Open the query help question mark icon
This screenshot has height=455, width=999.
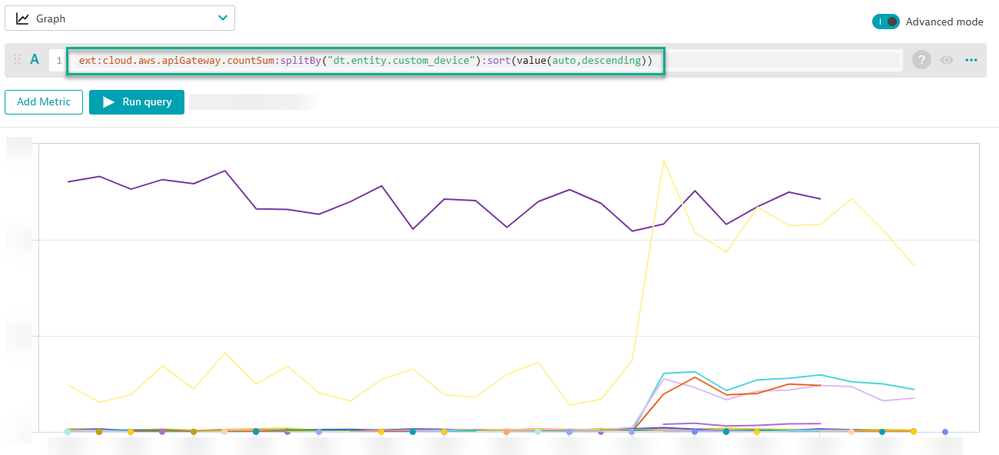pyautogui.click(x=921, y=61)
